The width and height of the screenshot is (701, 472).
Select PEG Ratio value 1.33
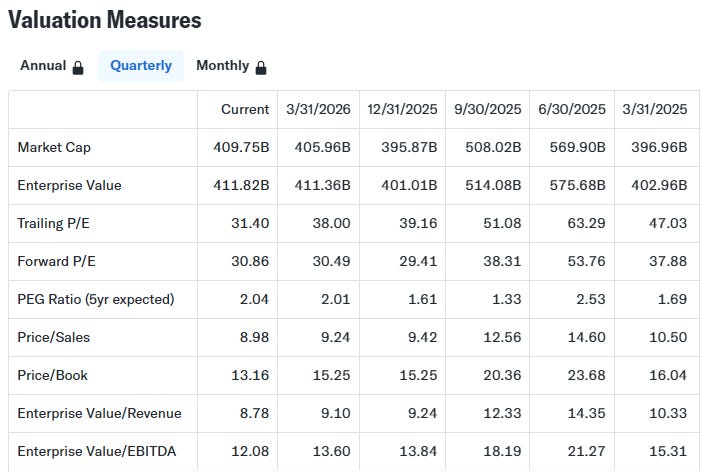click(x=507, y=299)
